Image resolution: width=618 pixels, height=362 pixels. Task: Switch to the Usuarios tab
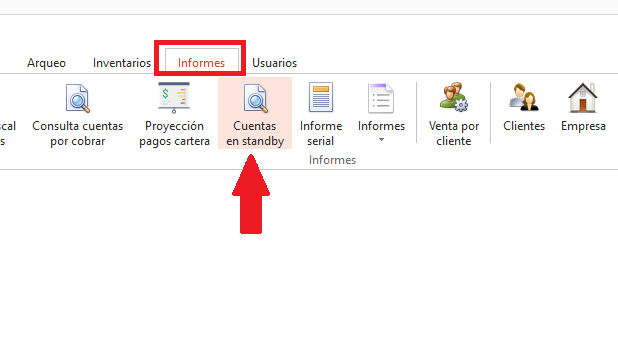tap(274, 63)
